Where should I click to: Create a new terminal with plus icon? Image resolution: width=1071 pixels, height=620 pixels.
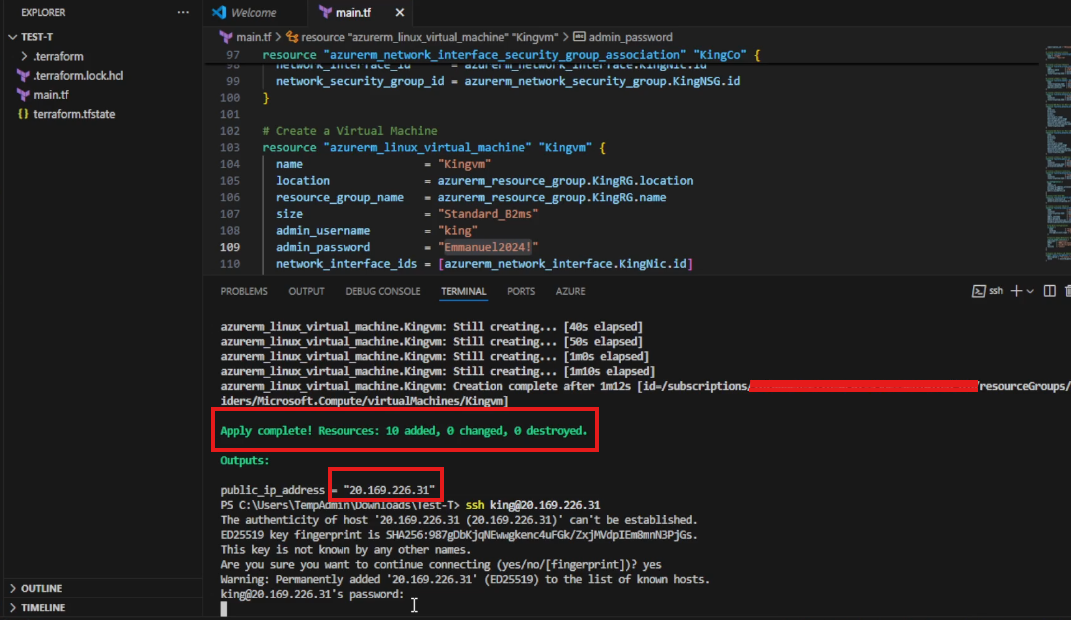point(1016,291)
